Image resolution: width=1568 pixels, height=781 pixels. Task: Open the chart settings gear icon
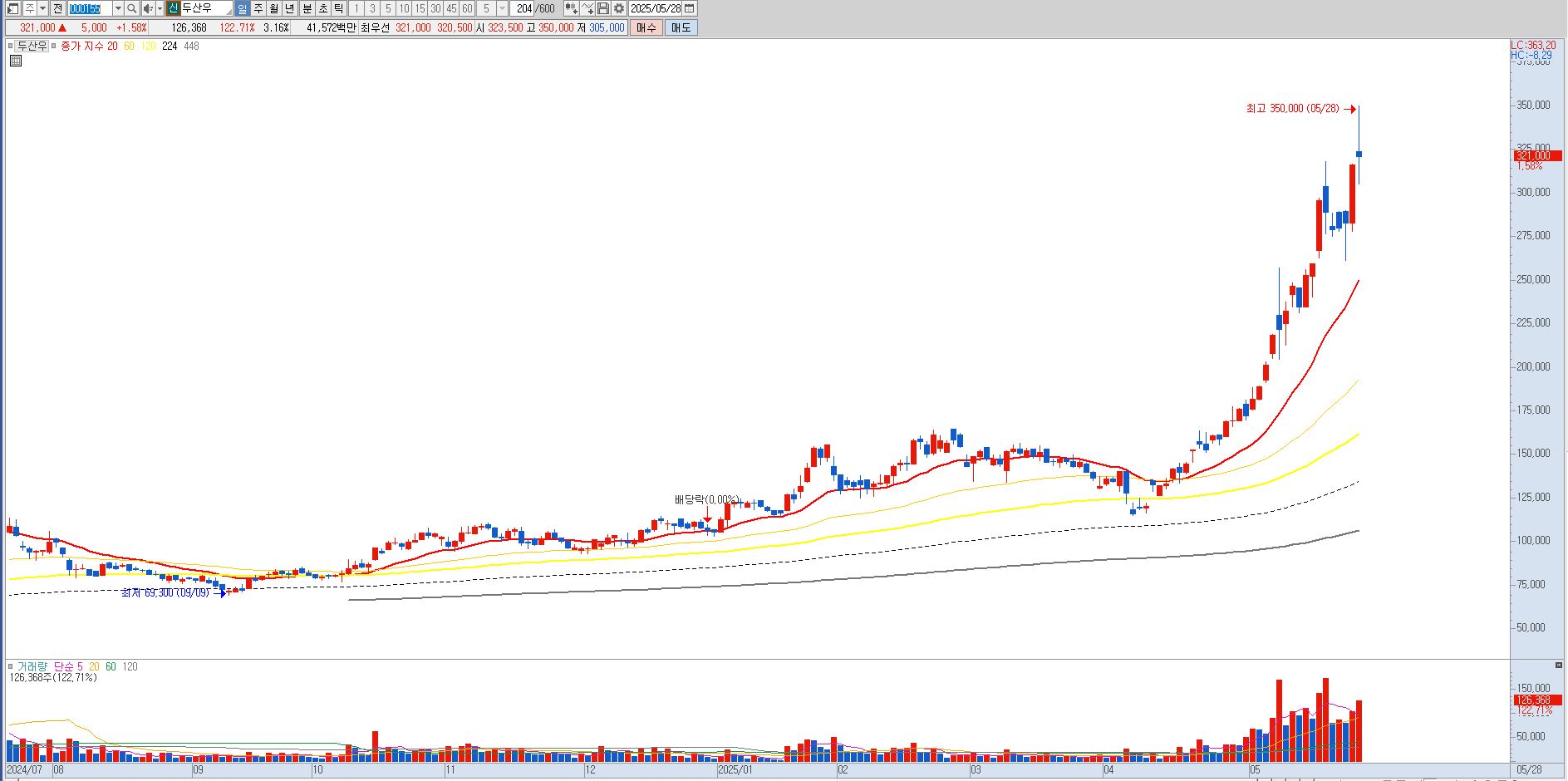[x=619, y=8]
